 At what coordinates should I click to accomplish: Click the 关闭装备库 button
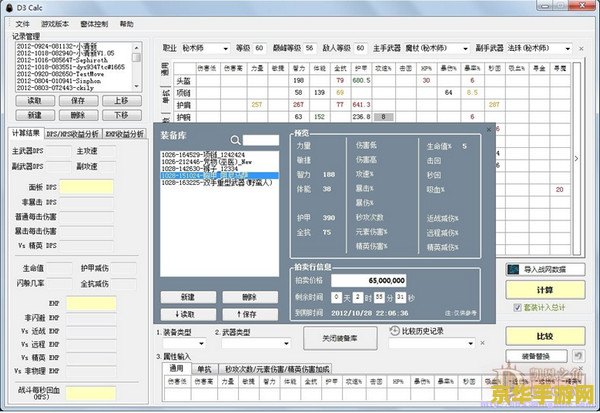coord(340,338)
